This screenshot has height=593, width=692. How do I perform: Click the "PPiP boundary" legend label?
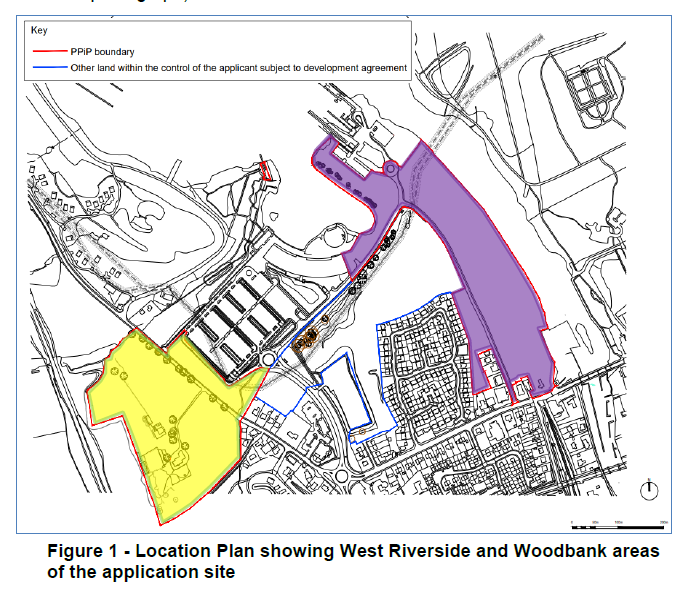tap(98, 48)
